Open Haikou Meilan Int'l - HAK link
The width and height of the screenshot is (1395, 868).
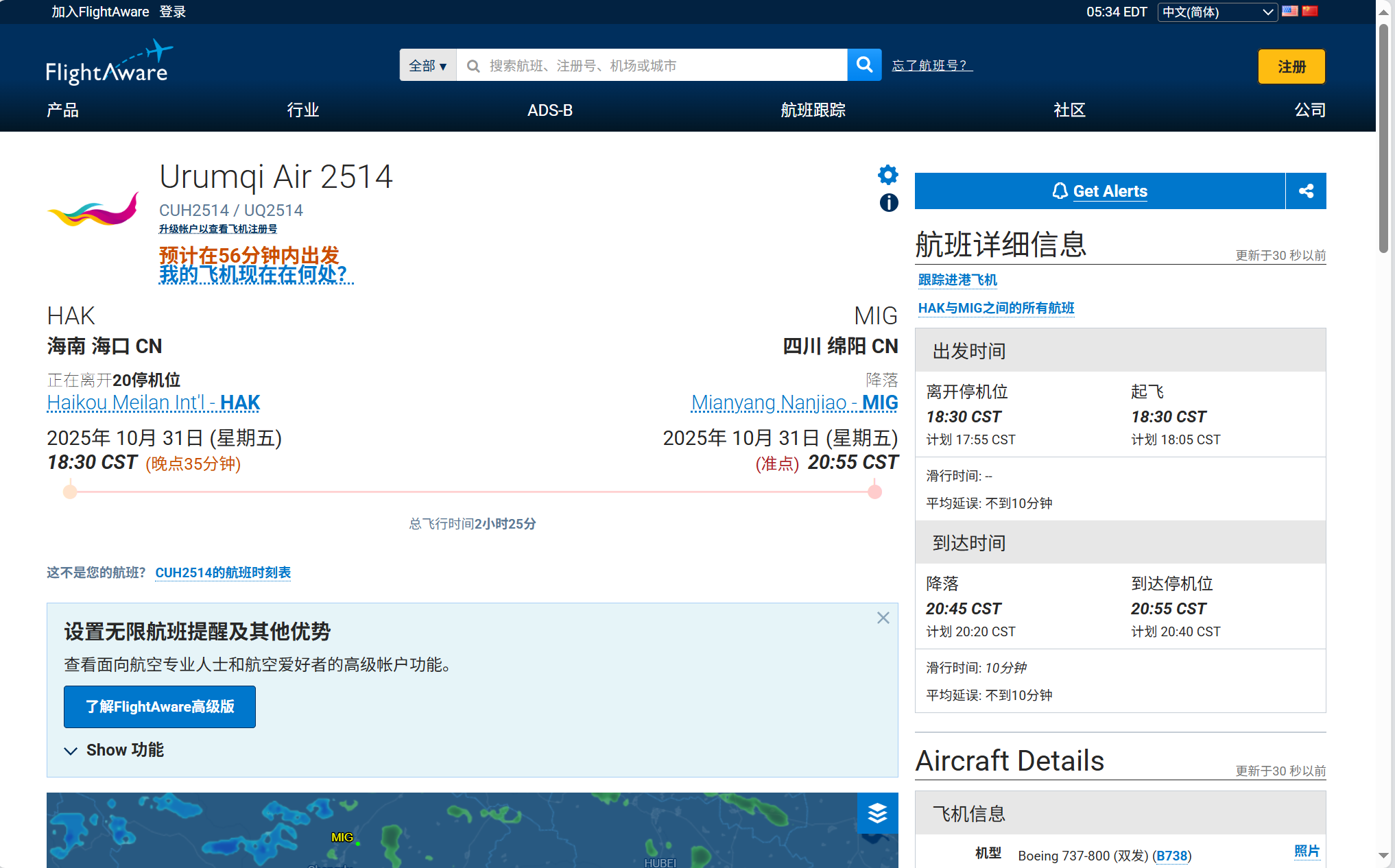pyautogui.click(x=154, y=402)
